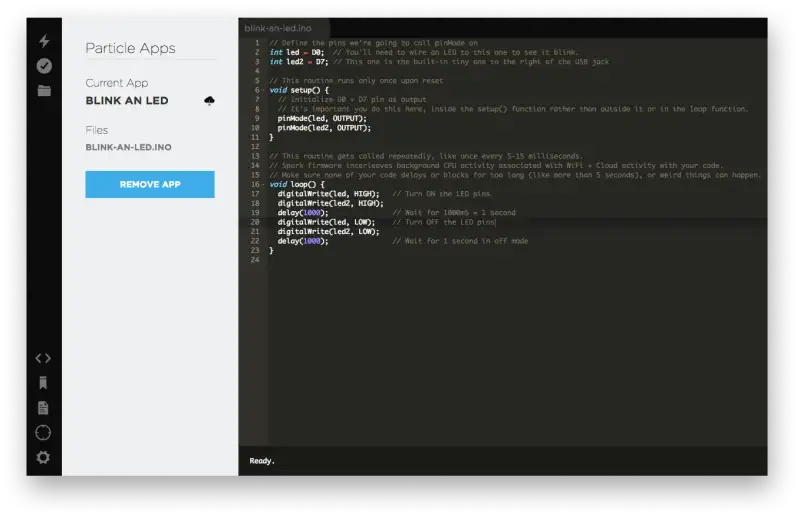Click the 'Wait for 1 second in off mode' comment
The width and height of the screenshot is (800, 532).
coord(460,241)
